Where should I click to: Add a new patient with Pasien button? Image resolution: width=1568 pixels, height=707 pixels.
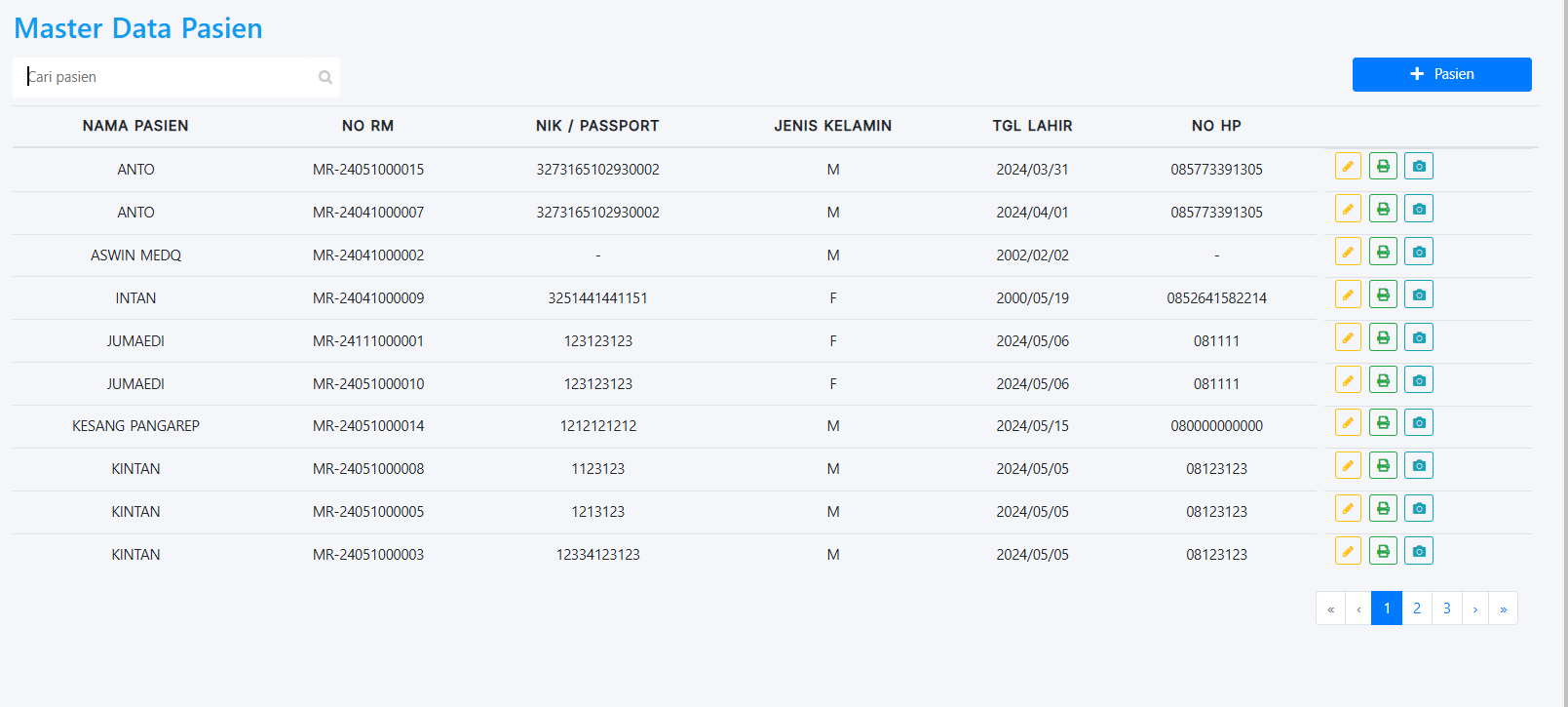pyautogui.click(x=1441, y=74)
